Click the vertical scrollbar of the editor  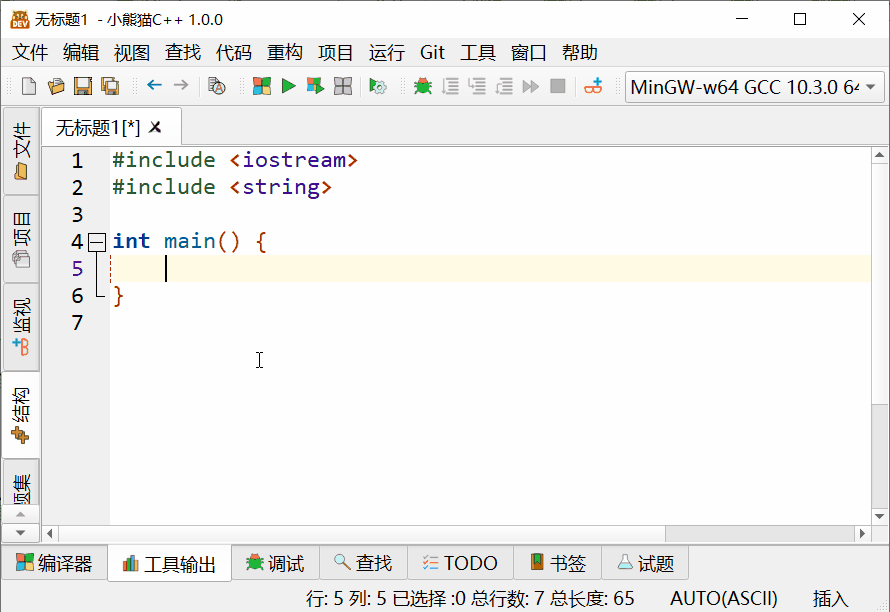pyautogui.click(x=879, y=300)
